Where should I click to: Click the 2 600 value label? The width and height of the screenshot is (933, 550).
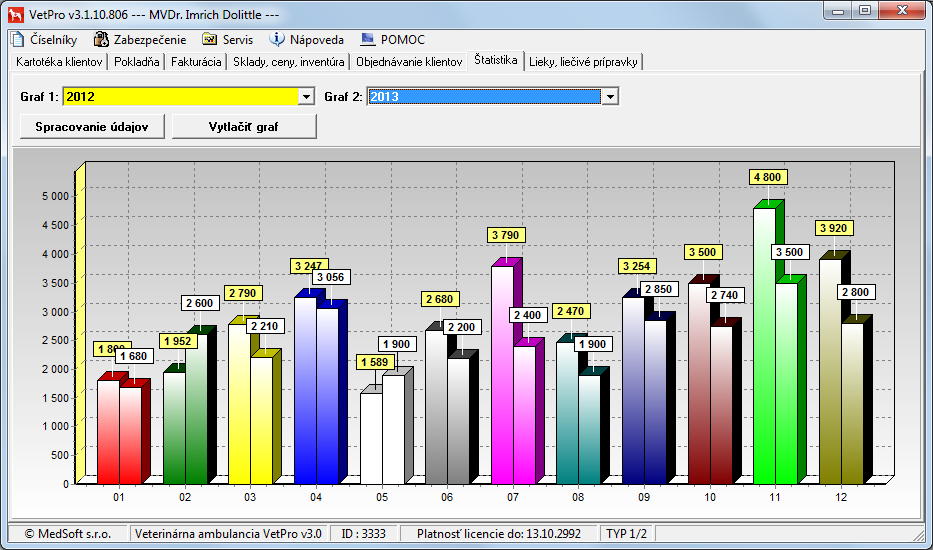201,304
